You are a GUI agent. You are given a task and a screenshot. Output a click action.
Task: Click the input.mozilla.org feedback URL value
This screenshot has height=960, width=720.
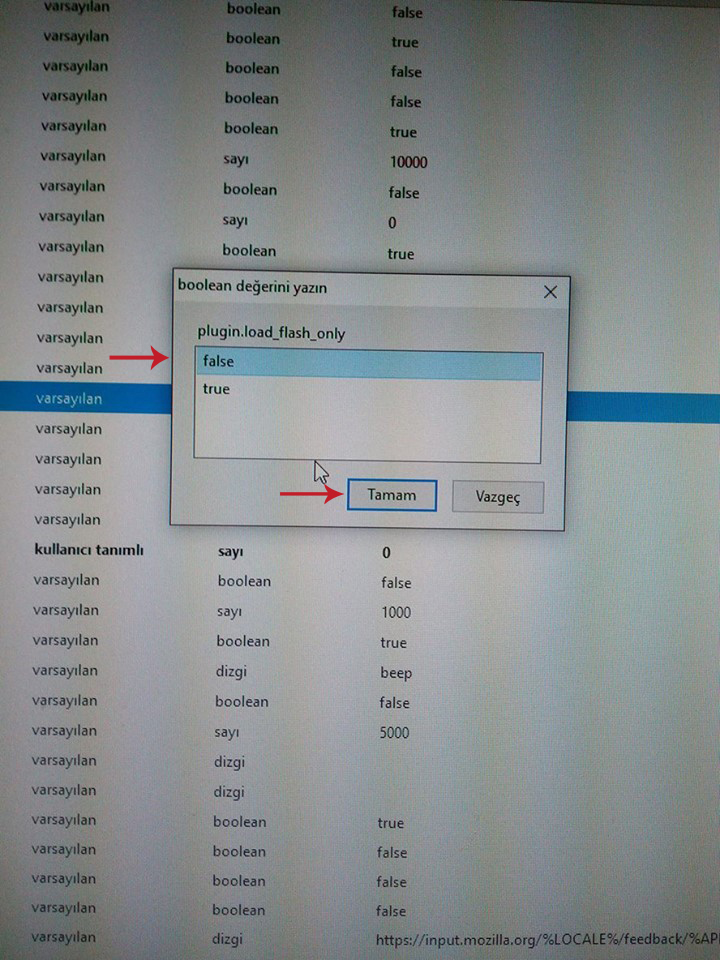[x=547, y=940]
